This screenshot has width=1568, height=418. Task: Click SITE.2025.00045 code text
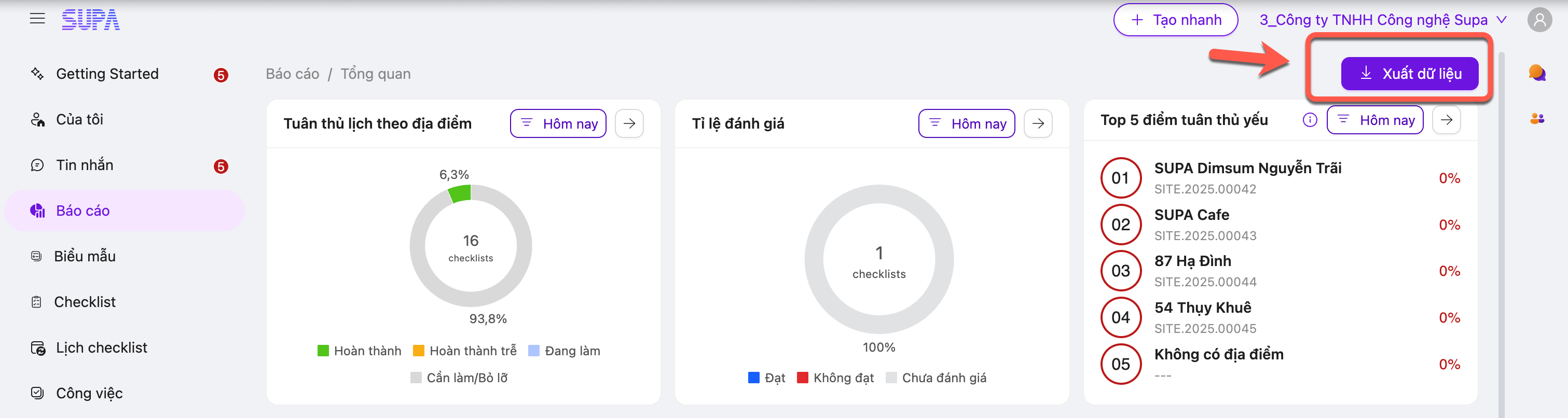pyautogui.click(x=1205, y=329)
